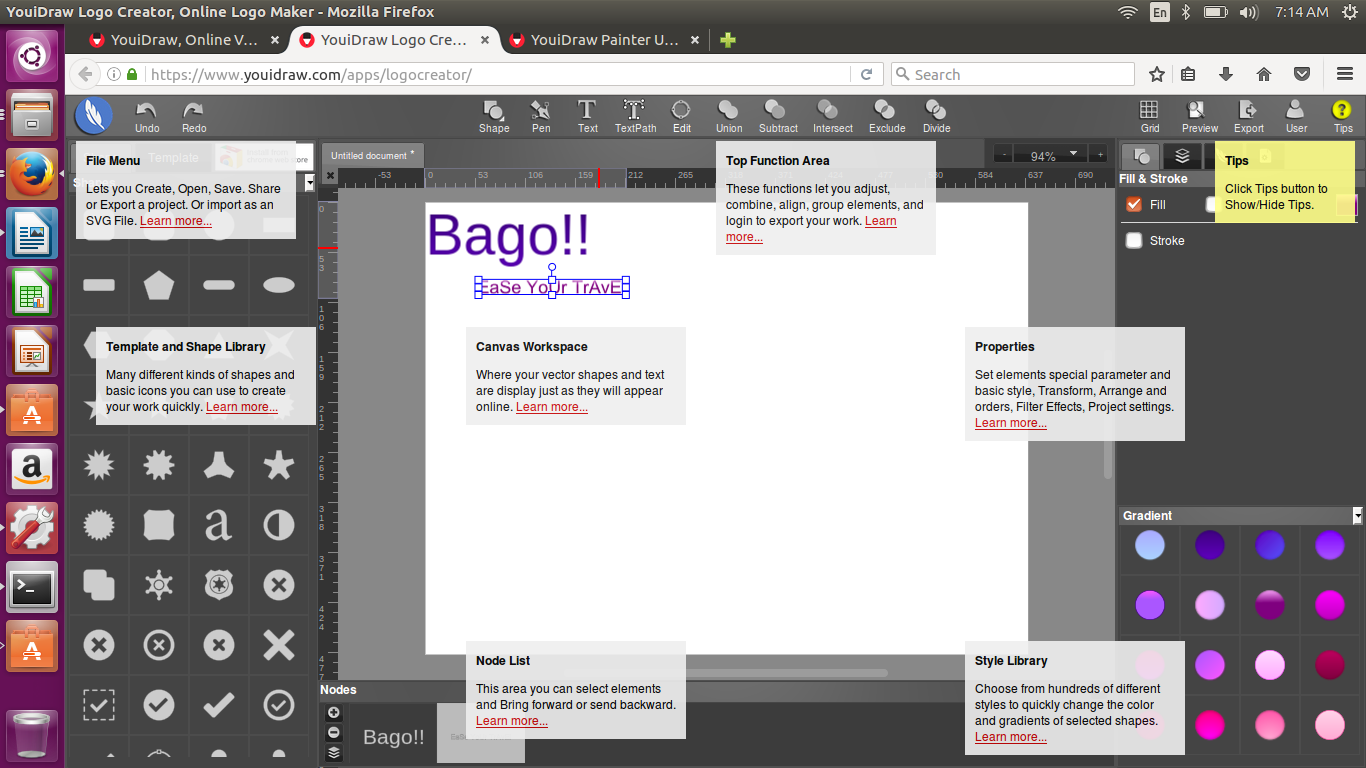1366x768 pixels.
Task: Click Learn more in Canvas Workspace tip
Action: coord(552,407)
